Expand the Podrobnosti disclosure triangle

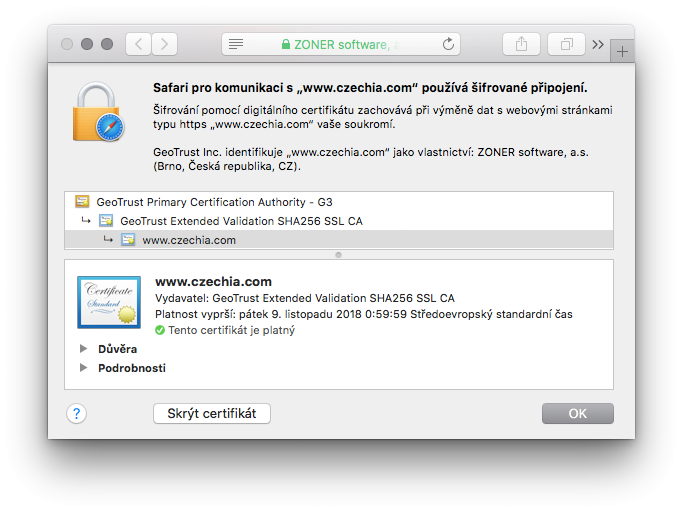(x=83, y=368)
